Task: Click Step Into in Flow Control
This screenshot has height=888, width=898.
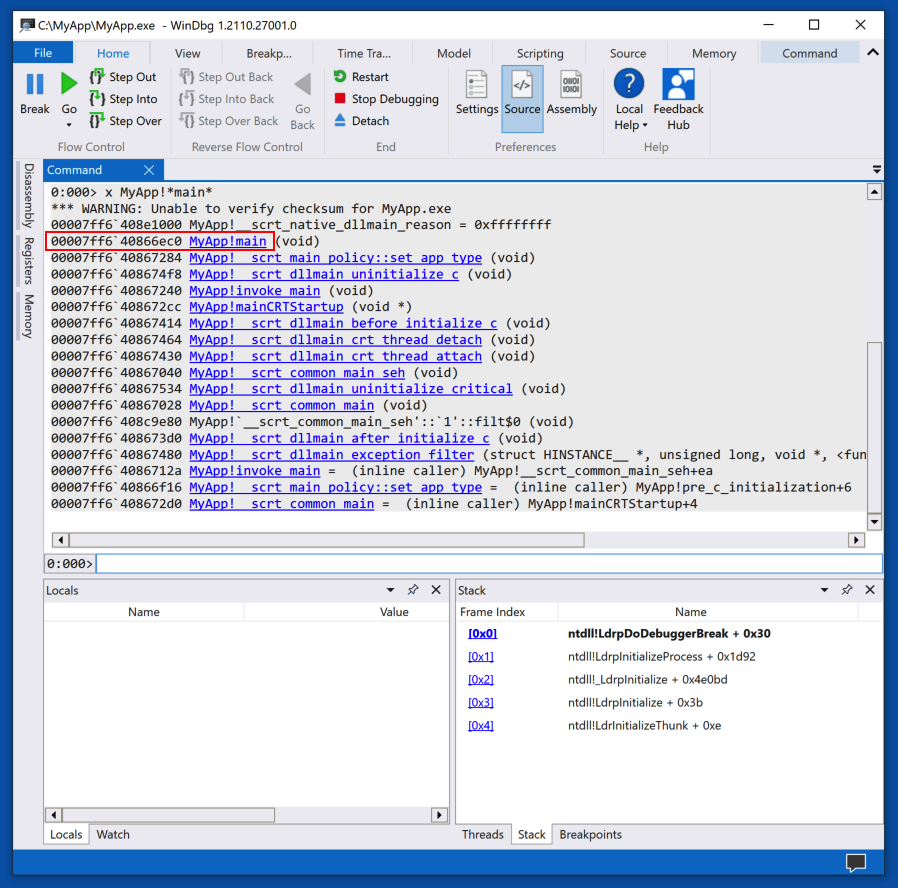Action: tap(124, 99)
